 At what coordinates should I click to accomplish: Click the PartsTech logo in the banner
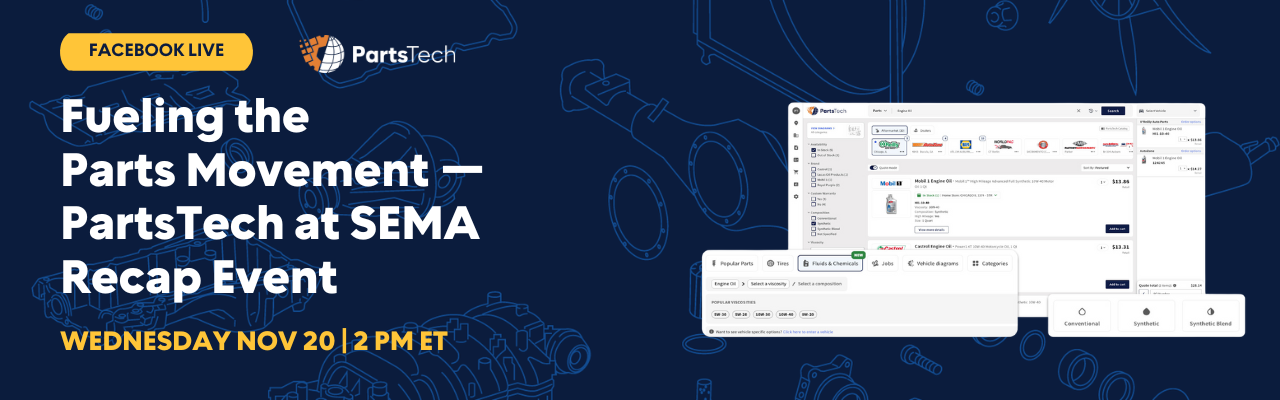coord(377,52)
